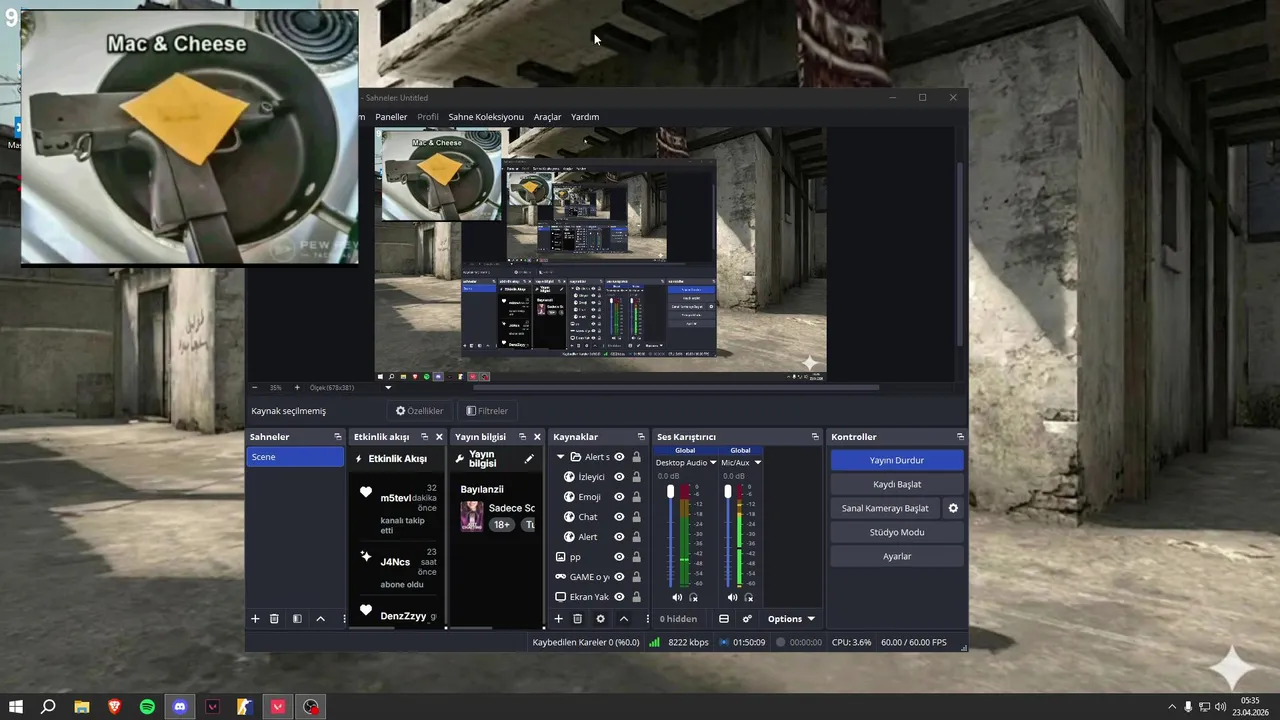1280x720 pixels.
Task: Toggle Desktop Audio monitoring headphone icon
Action: pos(693,597)
